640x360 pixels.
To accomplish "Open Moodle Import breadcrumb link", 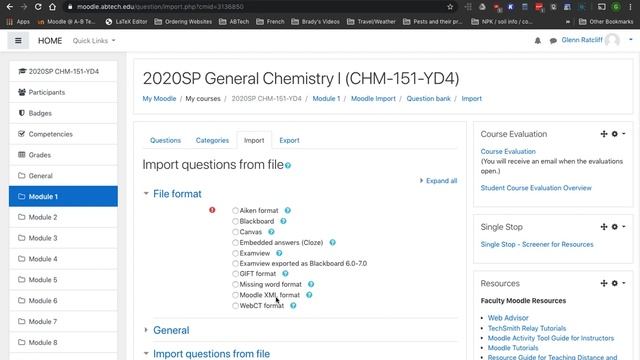I will pos(373,99).
